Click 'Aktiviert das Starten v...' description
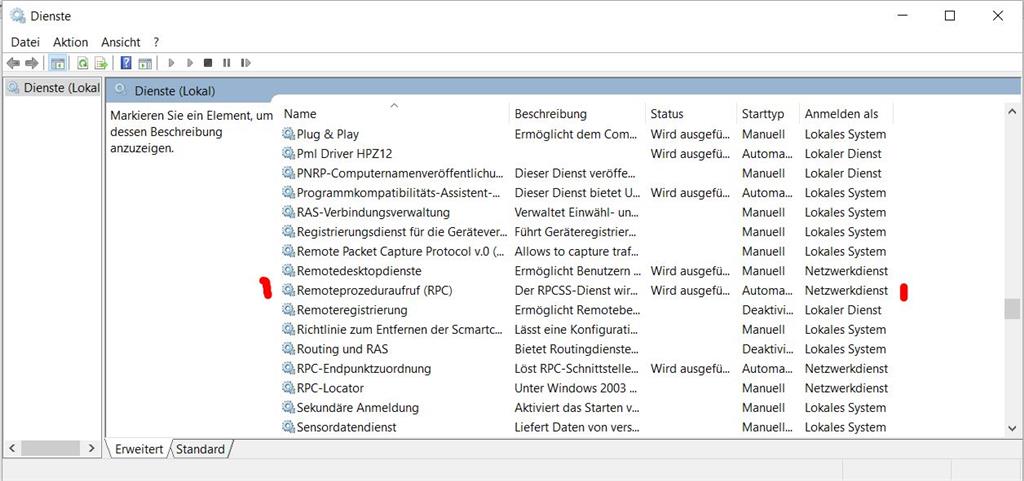This screenshot has height=481, width=1024. tap(577, 408)
